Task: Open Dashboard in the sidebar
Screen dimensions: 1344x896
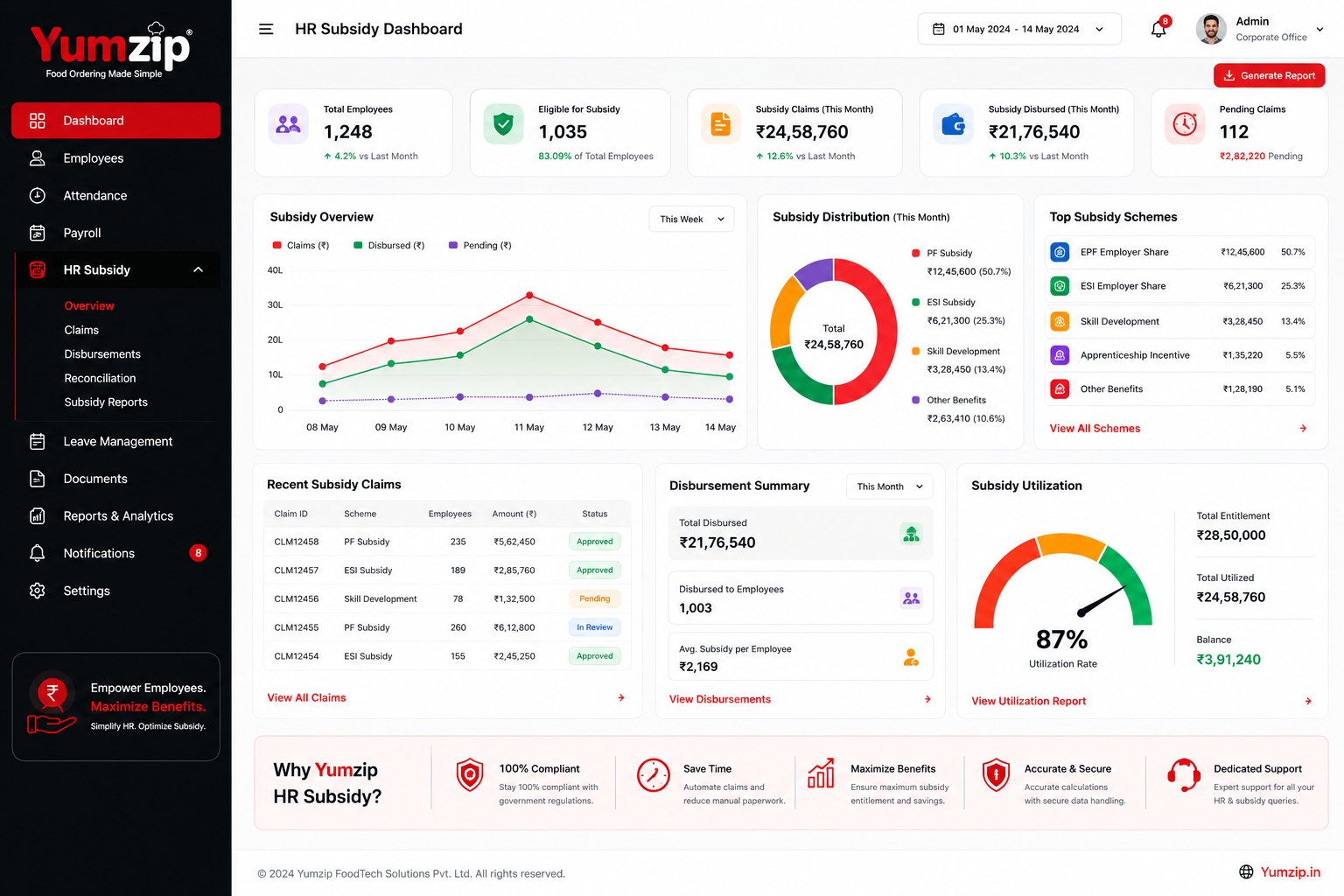Action: (115, 121)
